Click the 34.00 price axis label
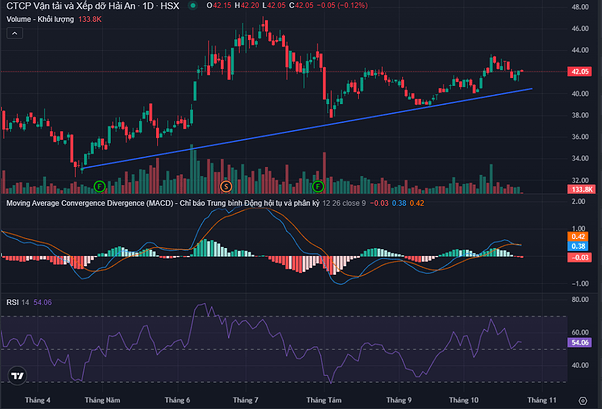602x409 pixels. pyautogui.click(x=580, y=158)
